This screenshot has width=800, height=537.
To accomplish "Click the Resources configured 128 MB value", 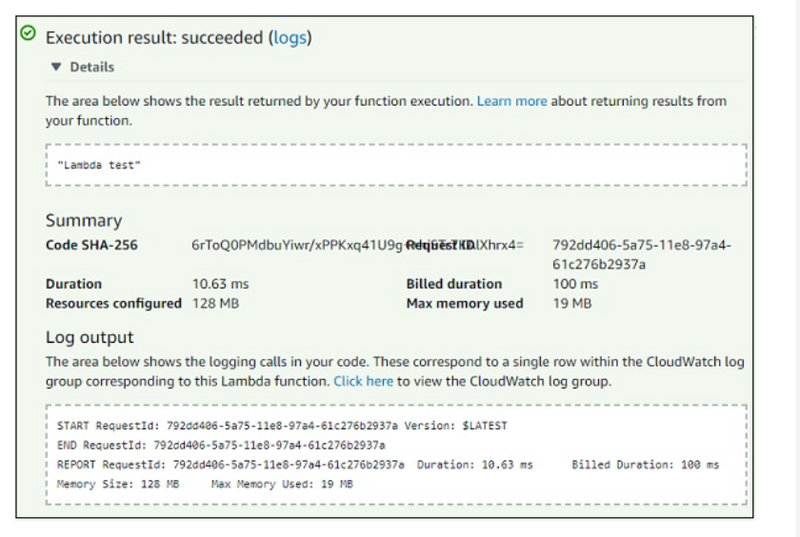I will 215,303.
